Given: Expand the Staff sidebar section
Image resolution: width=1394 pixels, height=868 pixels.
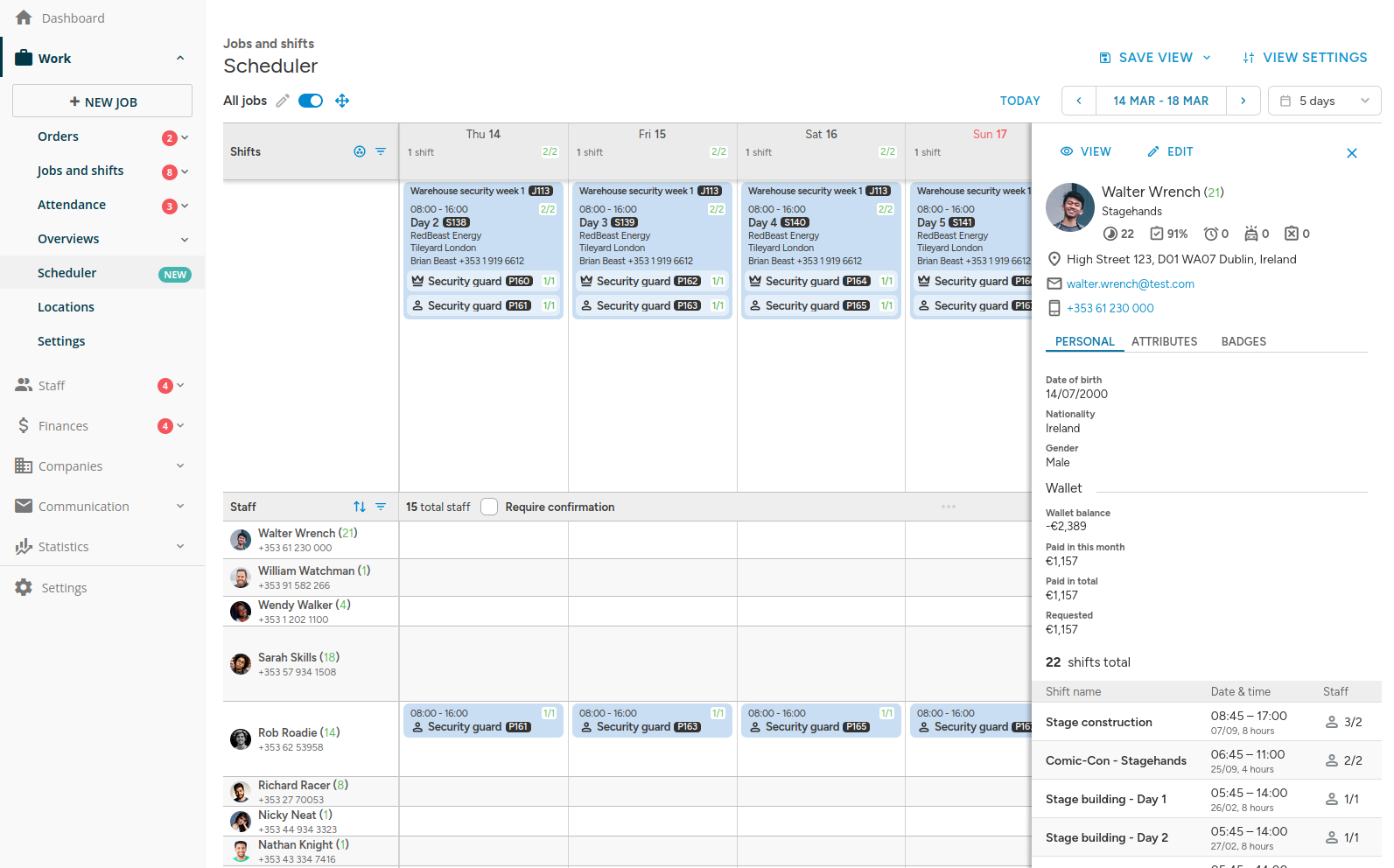Looking at the screenshot, I should tap(180, 385).
